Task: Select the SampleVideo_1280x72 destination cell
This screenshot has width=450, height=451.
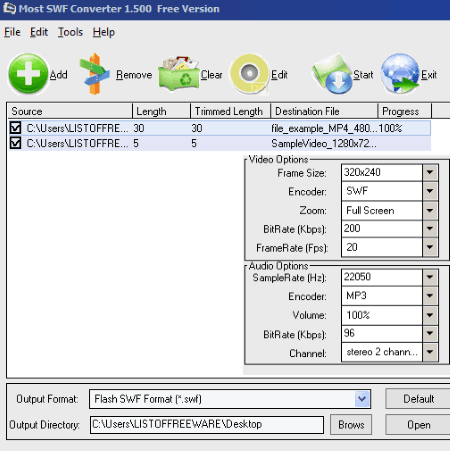Action: tap(324, 144)
